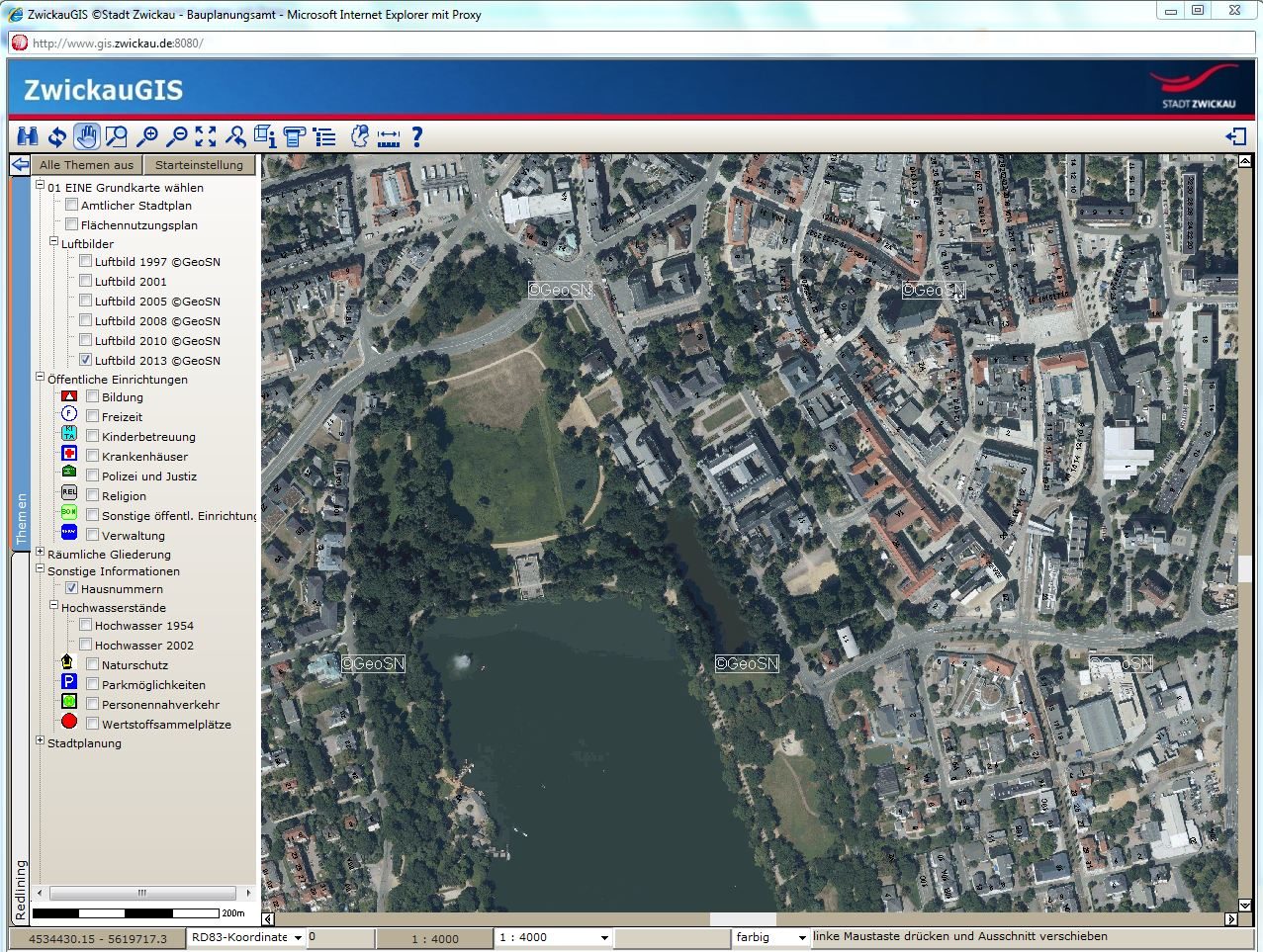Click the object info cube icon

pos(265,137)
